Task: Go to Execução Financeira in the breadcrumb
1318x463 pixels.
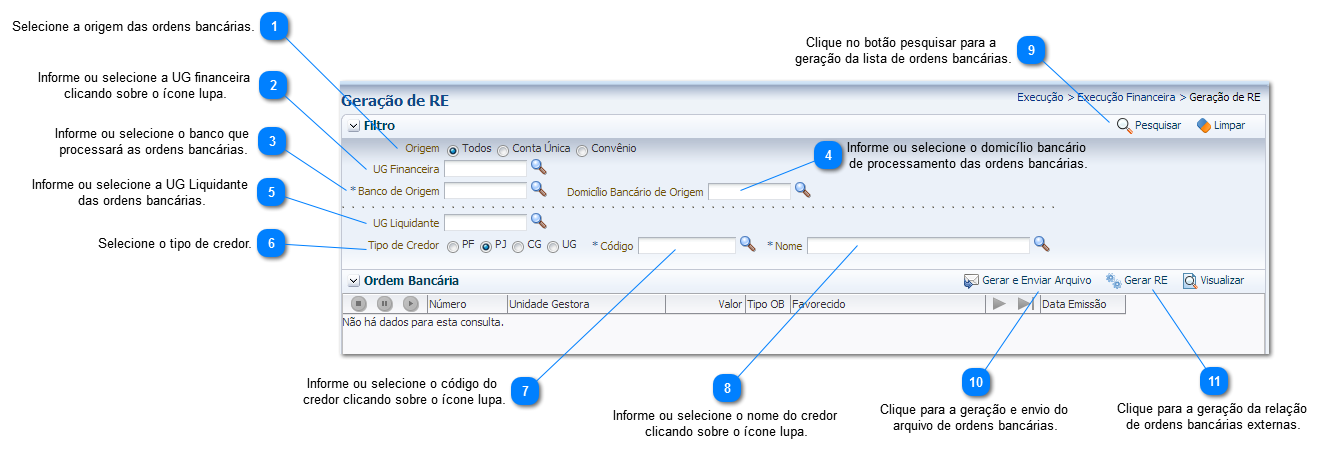Action: (1126, 98)
